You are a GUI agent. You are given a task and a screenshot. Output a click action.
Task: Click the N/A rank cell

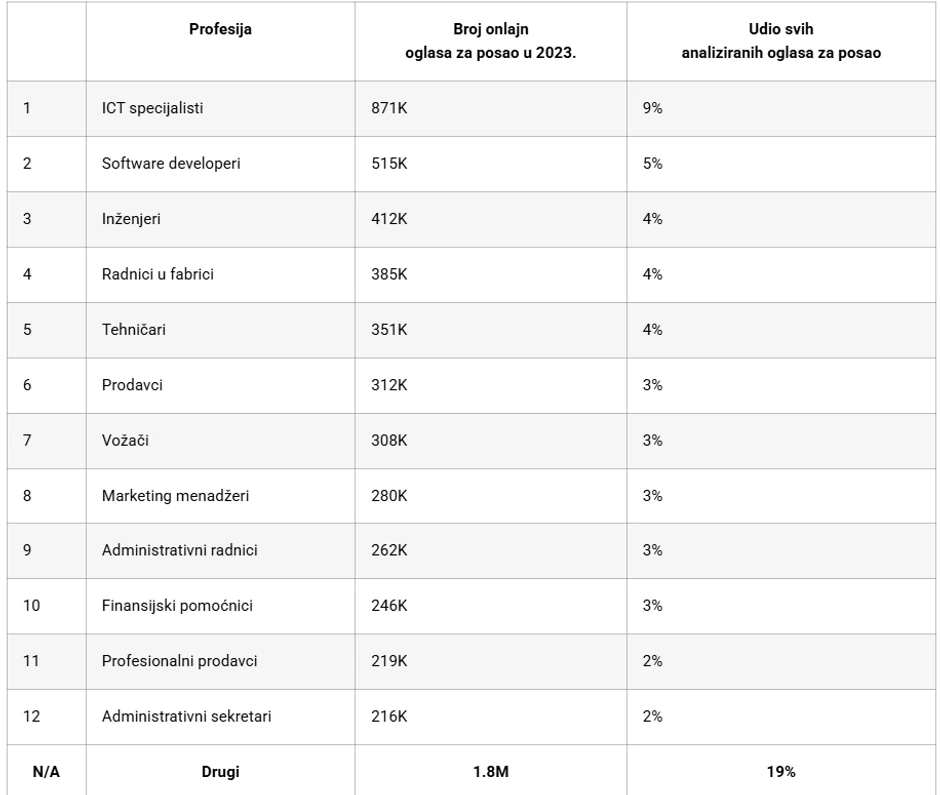44,771
